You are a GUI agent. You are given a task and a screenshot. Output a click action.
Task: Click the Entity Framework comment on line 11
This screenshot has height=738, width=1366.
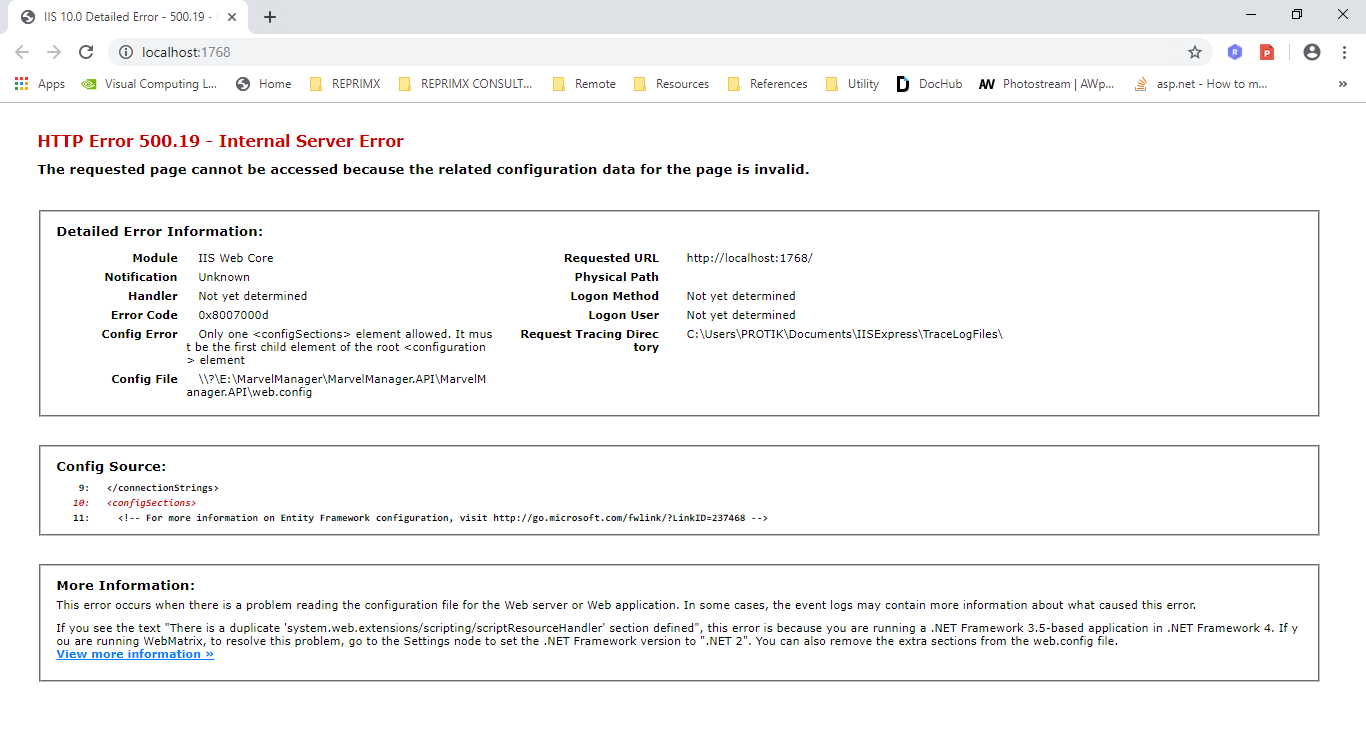pos(442,518)
